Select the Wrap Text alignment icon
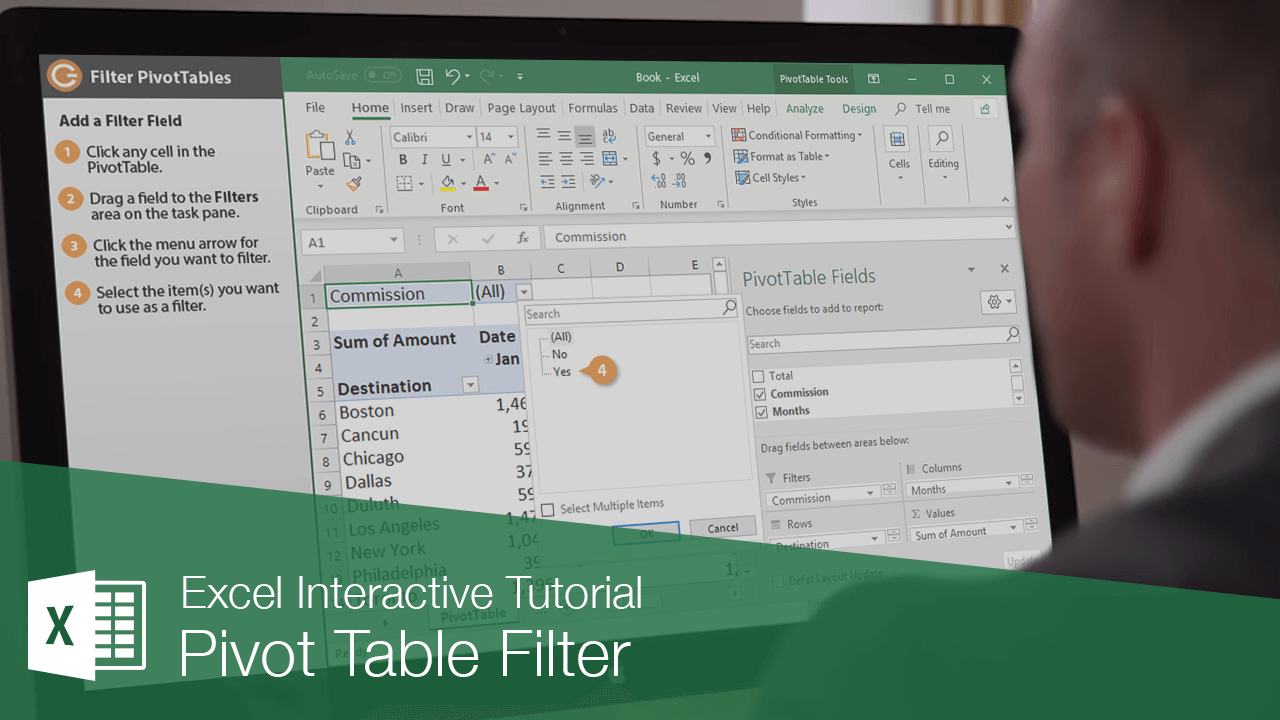Viewport: 1280px width, 720px height. (607, 137)
